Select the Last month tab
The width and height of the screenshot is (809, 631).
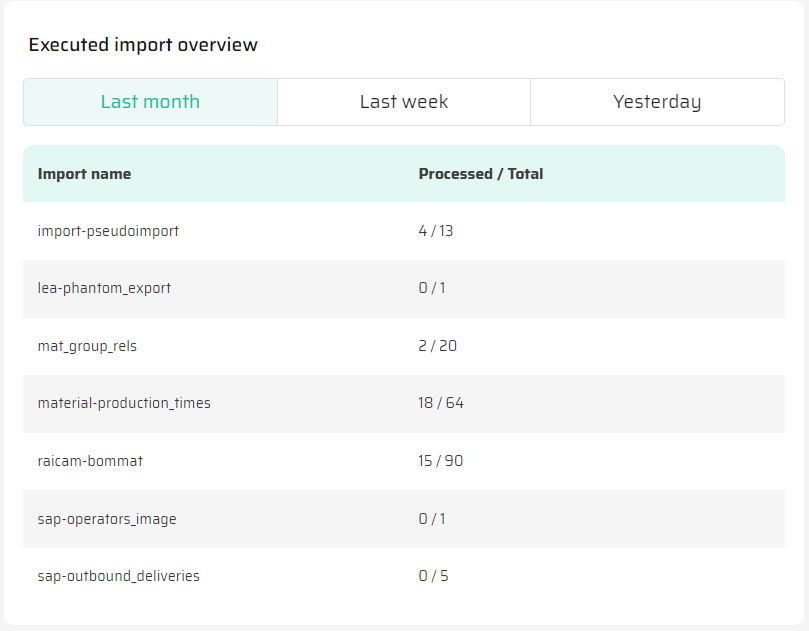tap(150, 102)
